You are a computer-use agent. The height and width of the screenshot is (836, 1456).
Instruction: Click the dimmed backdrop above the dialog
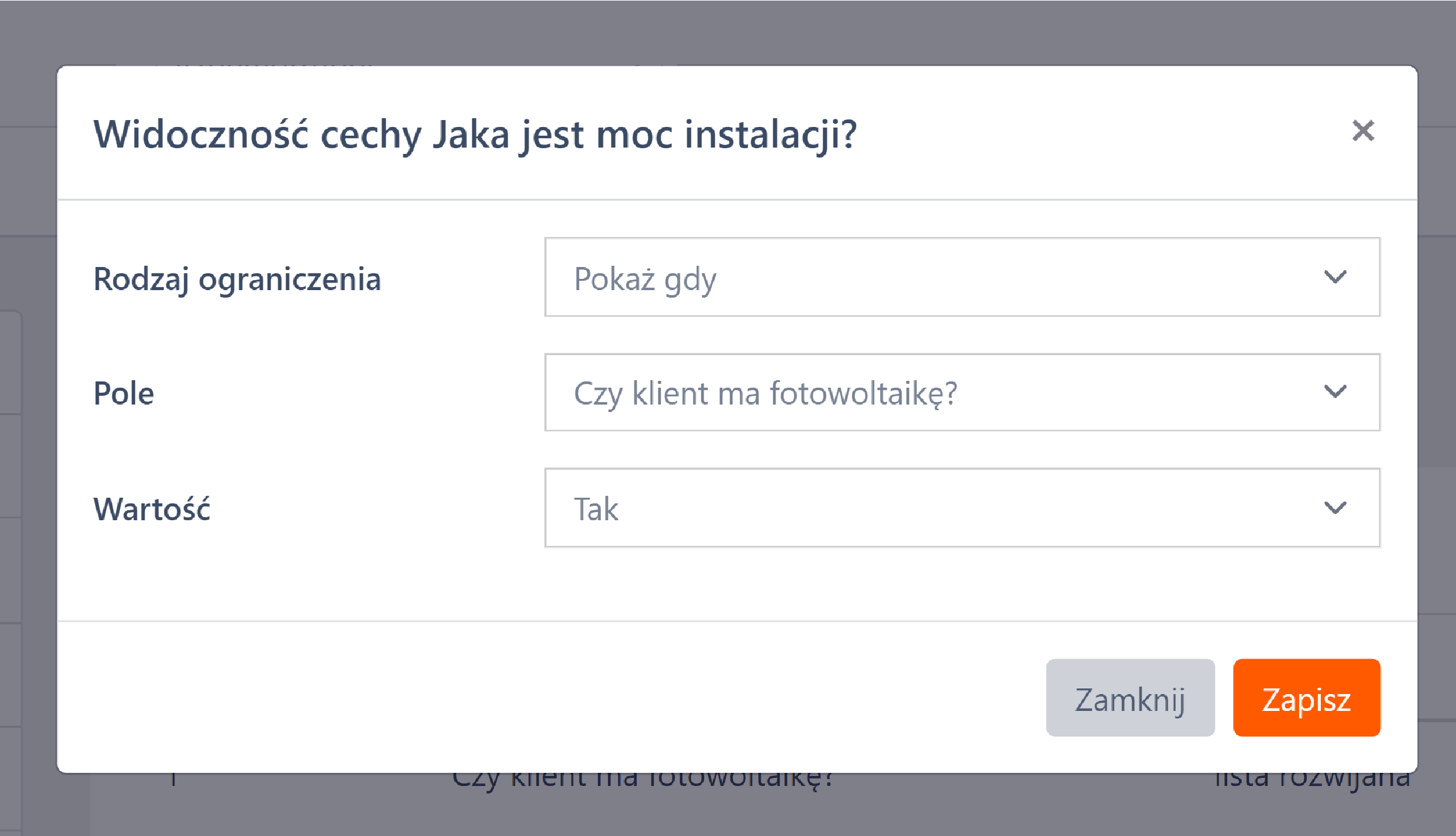tap(728, 31)
